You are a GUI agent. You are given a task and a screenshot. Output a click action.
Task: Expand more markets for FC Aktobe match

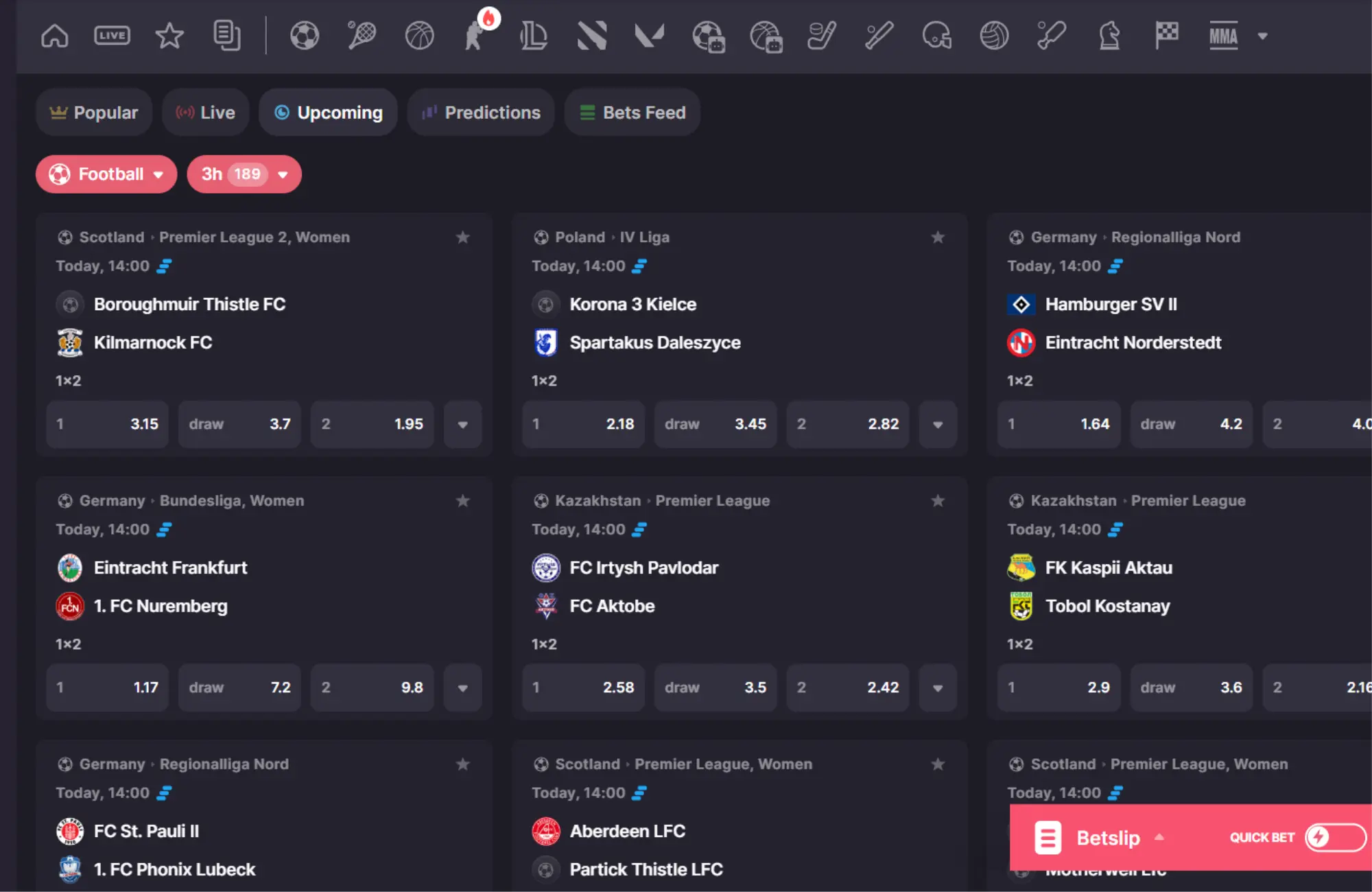(x=938, y=688)
